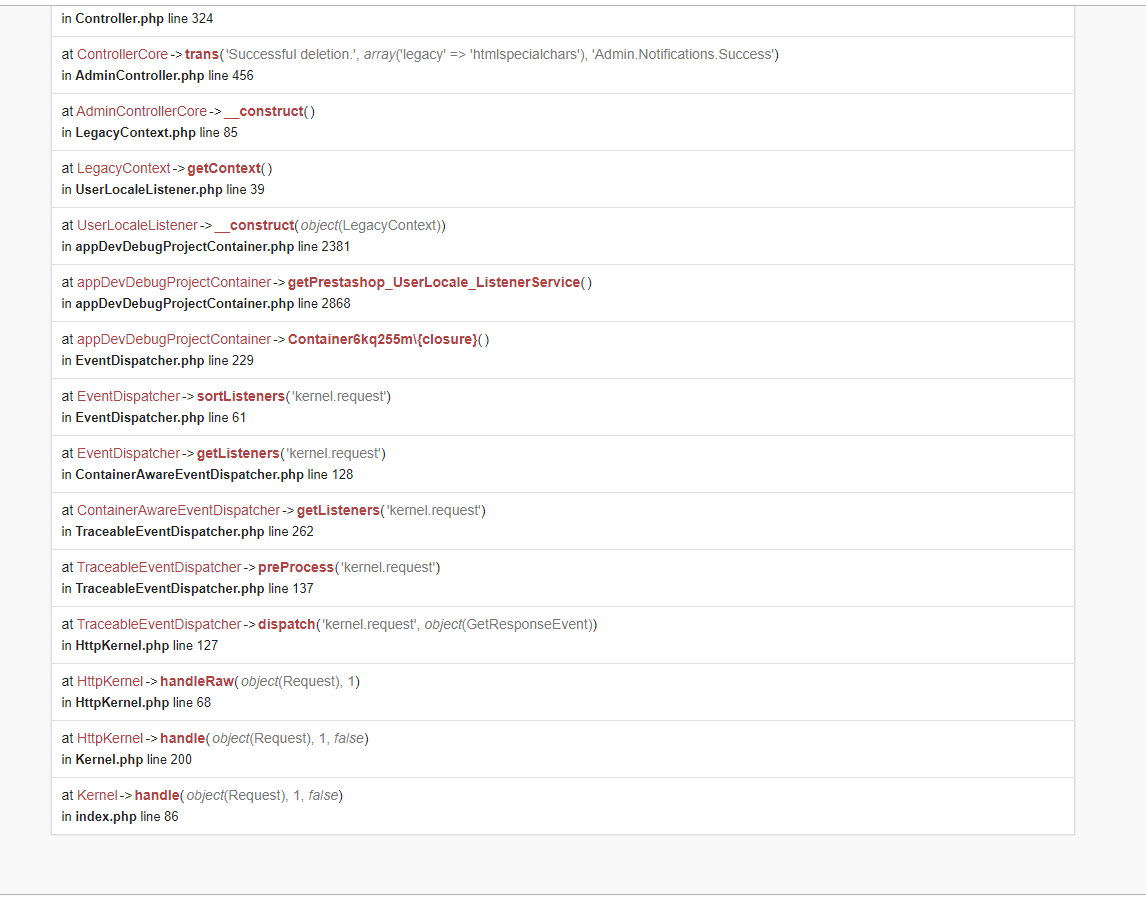The image size is (1146, 897).
Task: Click the object(LegacyContext) argument
Action: 371,225
